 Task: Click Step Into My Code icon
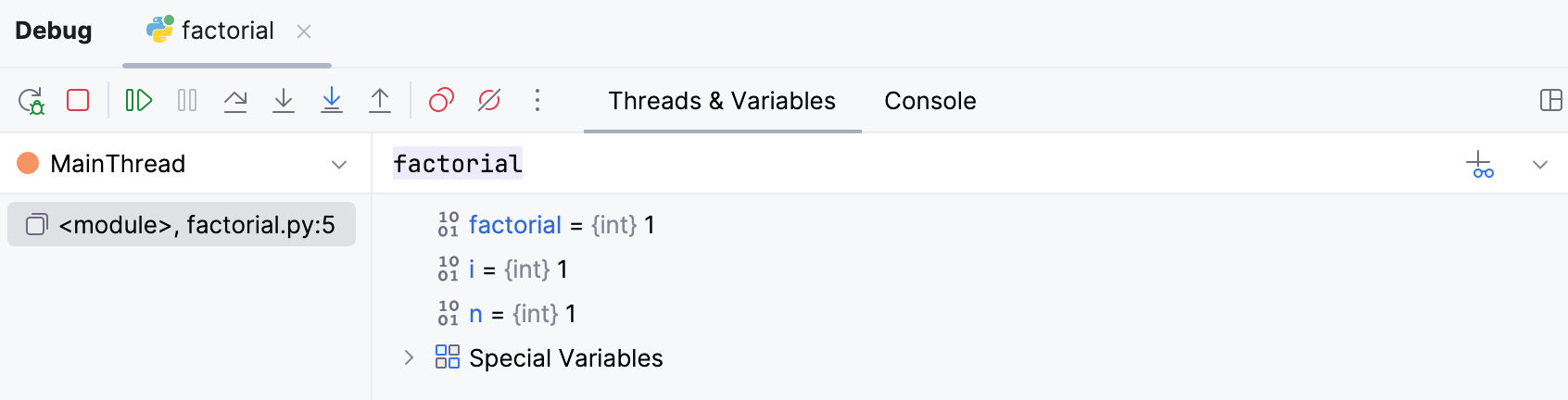[x=332, y=100]
